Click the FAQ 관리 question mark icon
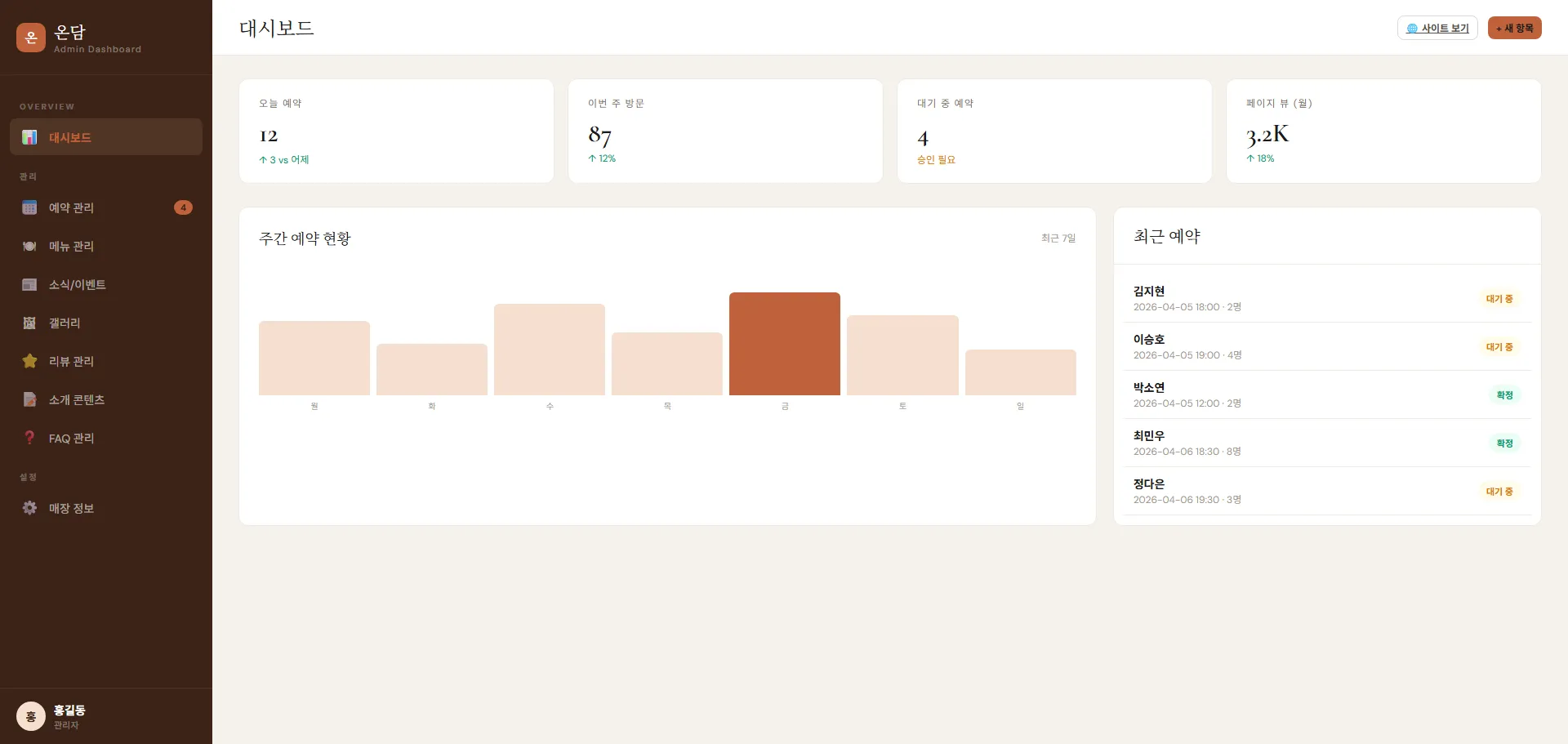The width and height of the screenshot is (1568, 744). coord(29,438)
